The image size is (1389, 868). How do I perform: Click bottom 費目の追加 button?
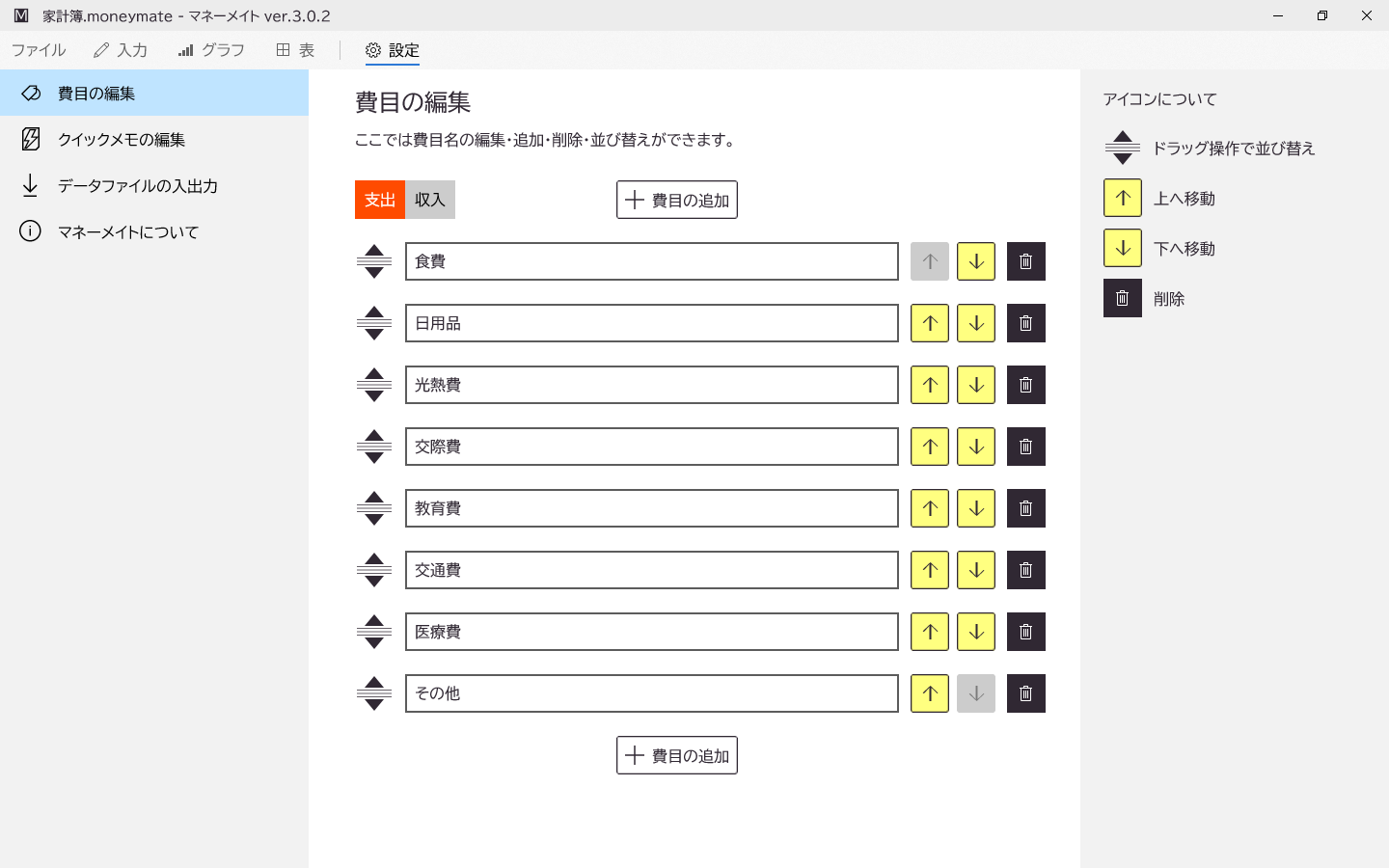[677, 755]
